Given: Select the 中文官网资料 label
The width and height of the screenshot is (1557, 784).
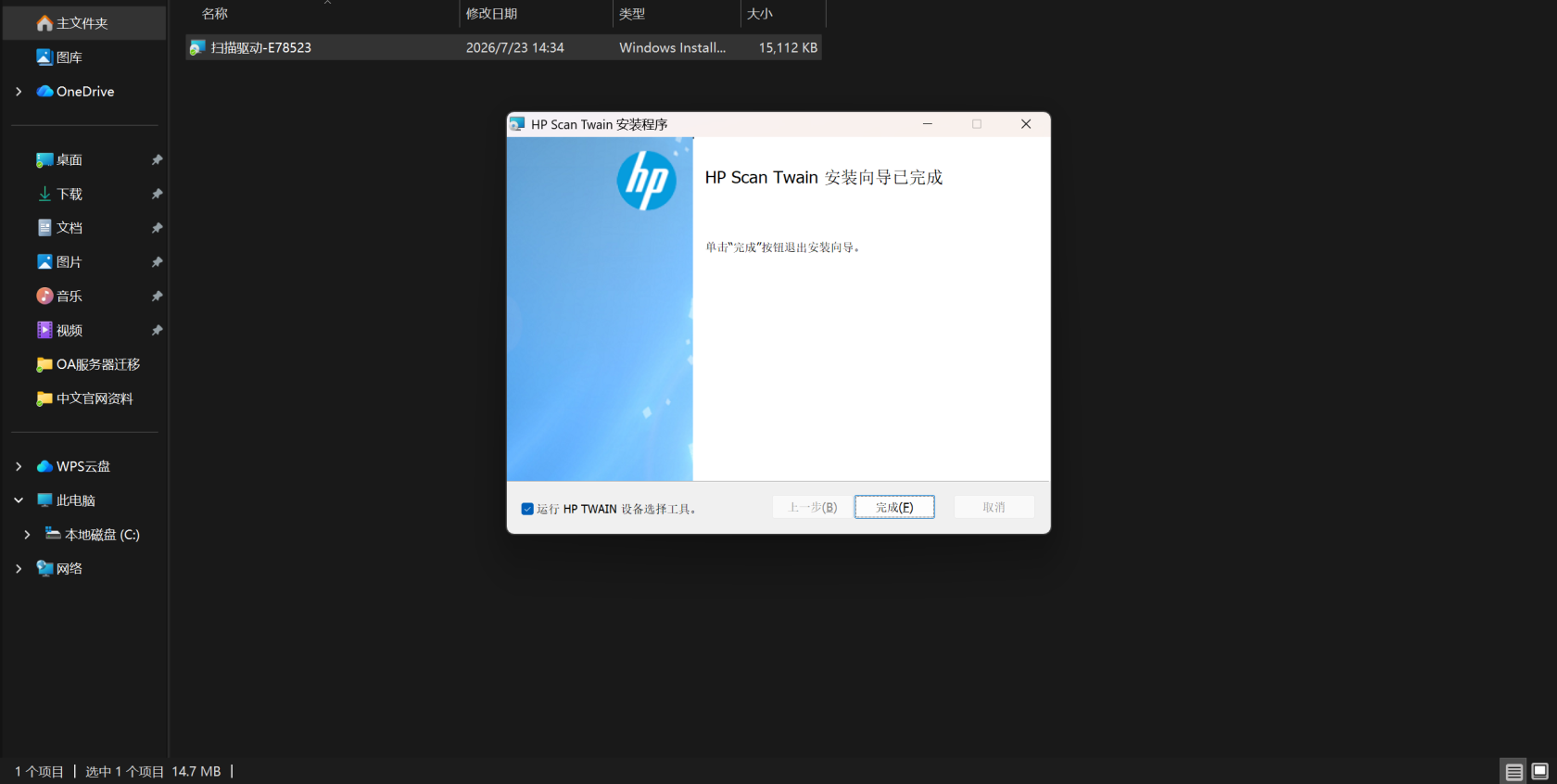Looking at the screenshot, I should pyautogui.click(x=95, y=399).
